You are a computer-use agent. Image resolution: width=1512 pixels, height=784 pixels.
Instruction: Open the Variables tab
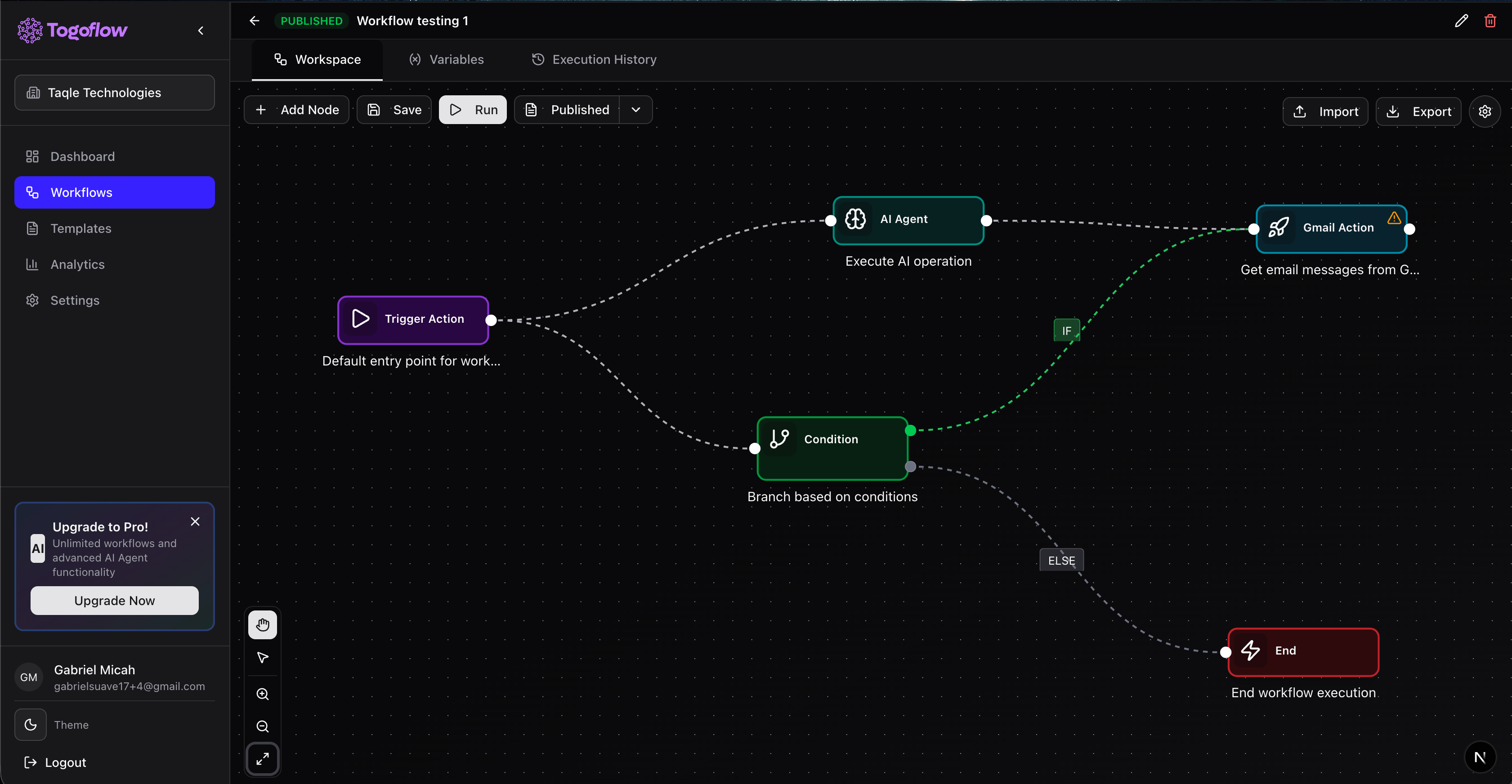click(x=446, y=59)
